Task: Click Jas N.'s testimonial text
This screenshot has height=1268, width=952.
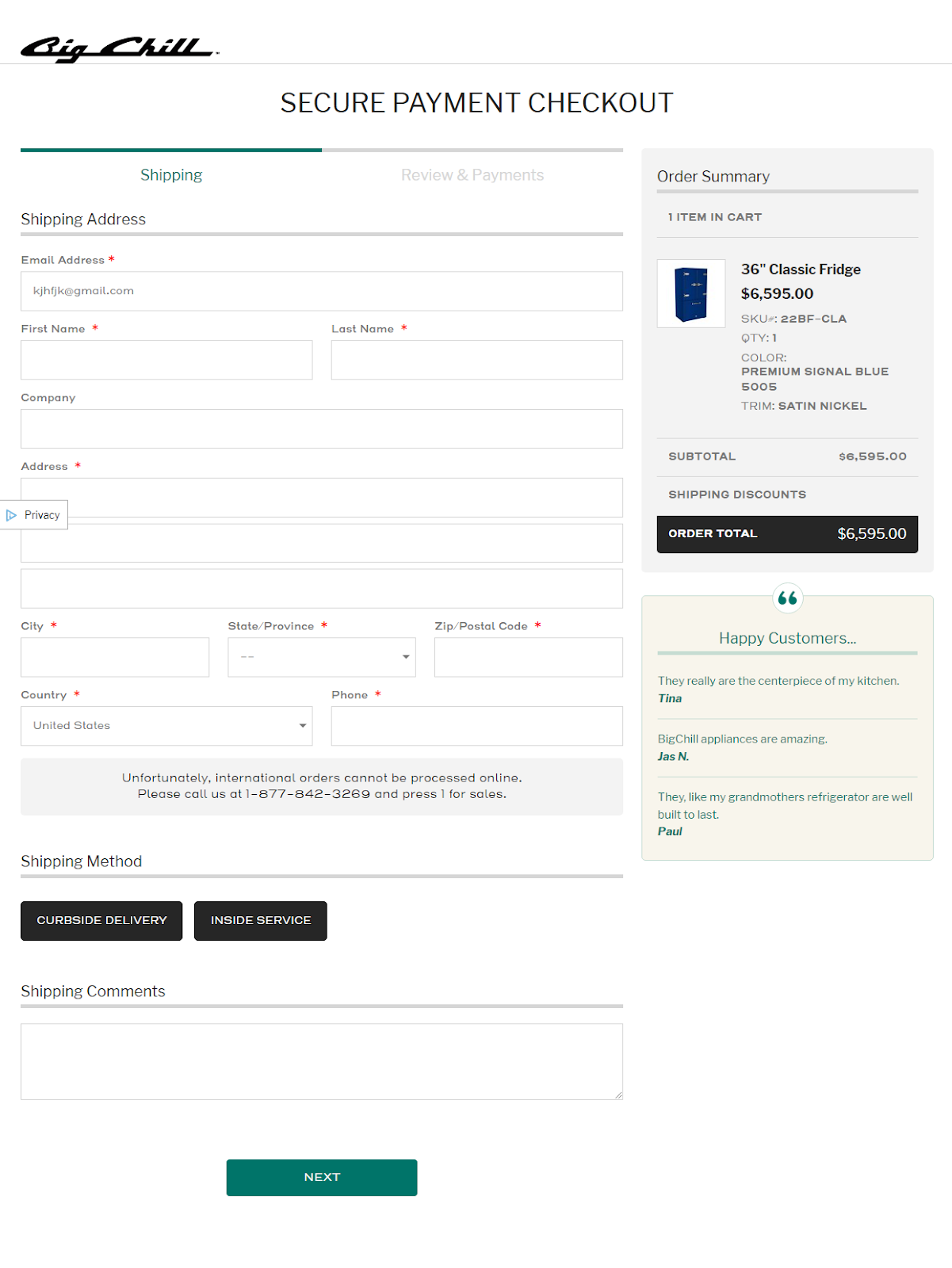Action: (742, 739)
